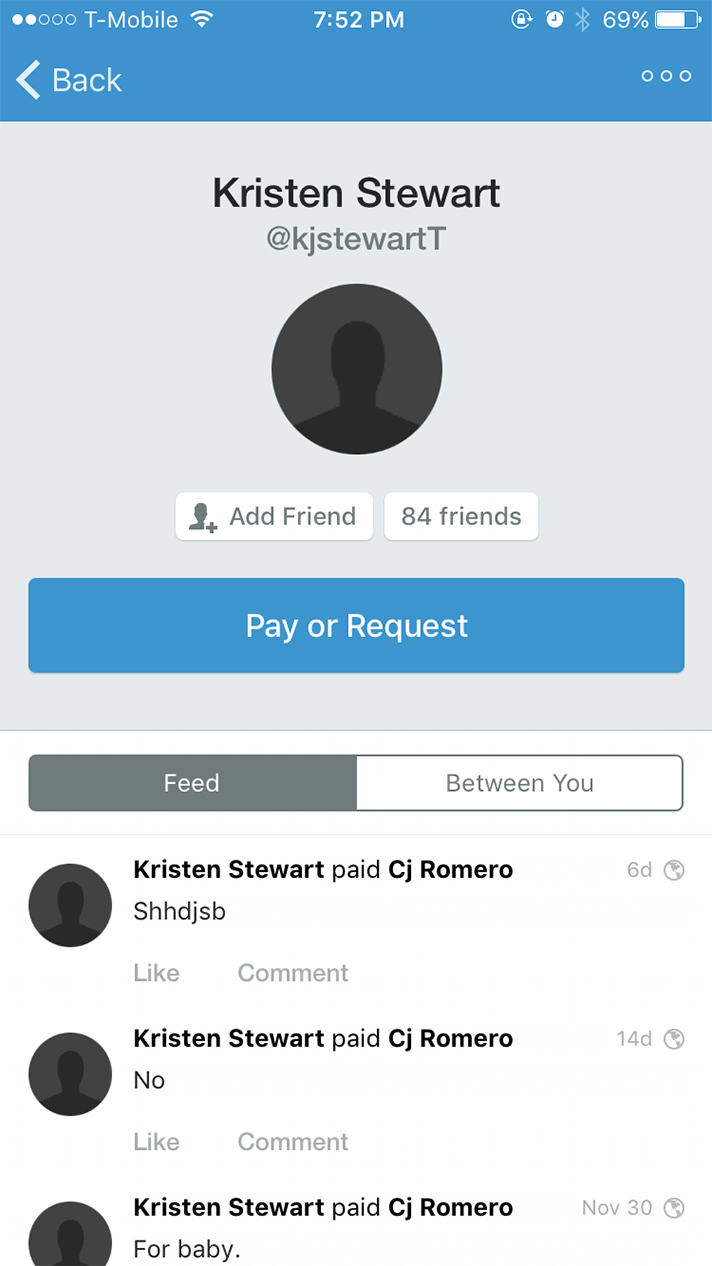Tap the Add Friend button
The width and height of the screenshot is (712, 1266).
273,517
